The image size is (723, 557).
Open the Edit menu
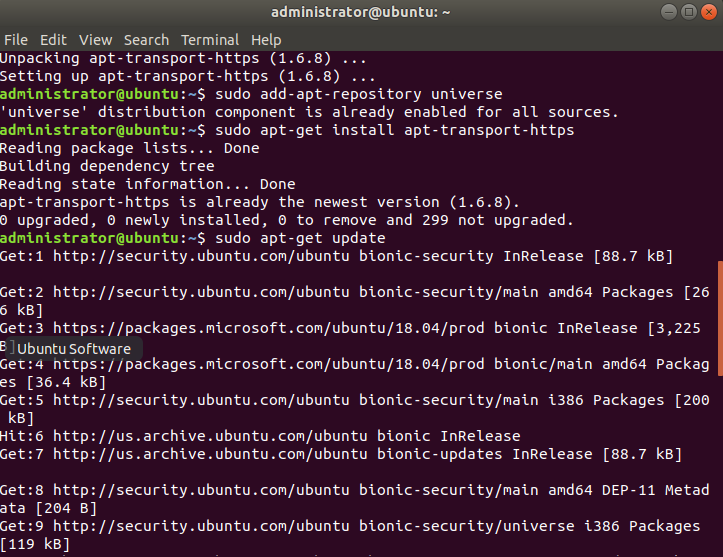[x=53, y=40]
